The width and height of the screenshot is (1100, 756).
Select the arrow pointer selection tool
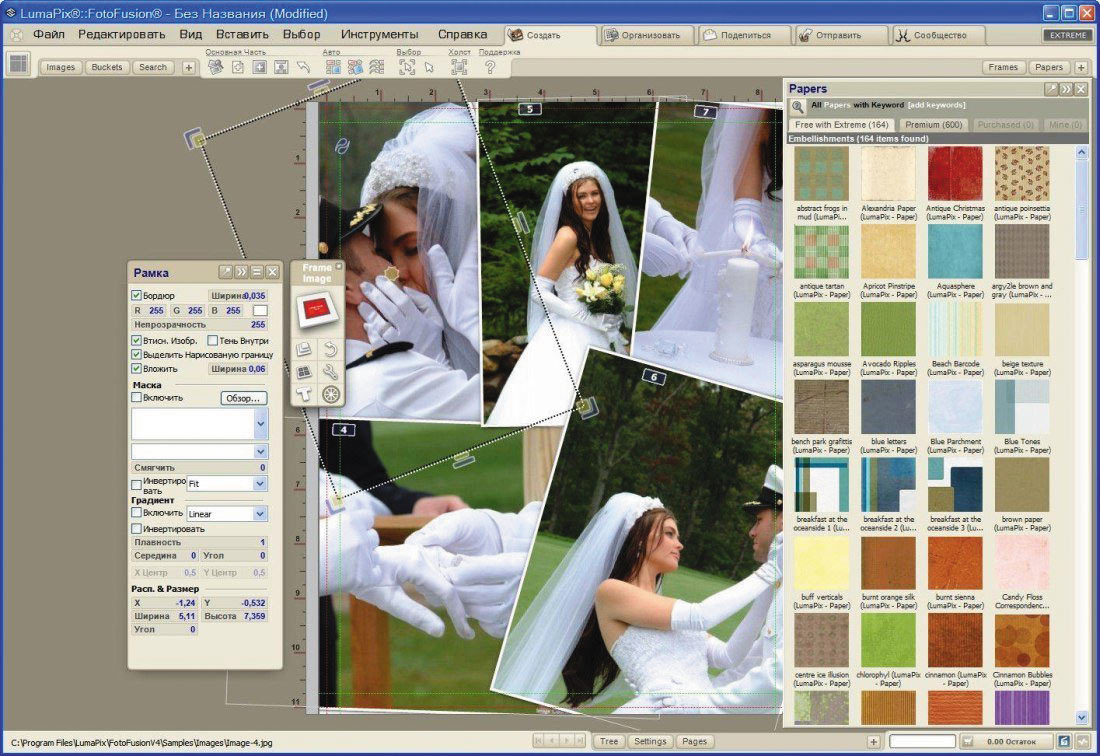[429, 67]
